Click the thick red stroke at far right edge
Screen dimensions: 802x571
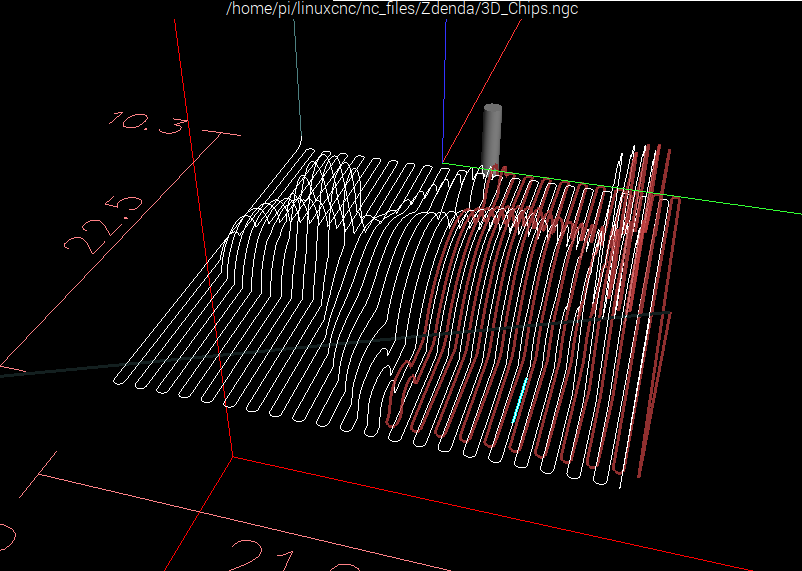coord(652,400)
